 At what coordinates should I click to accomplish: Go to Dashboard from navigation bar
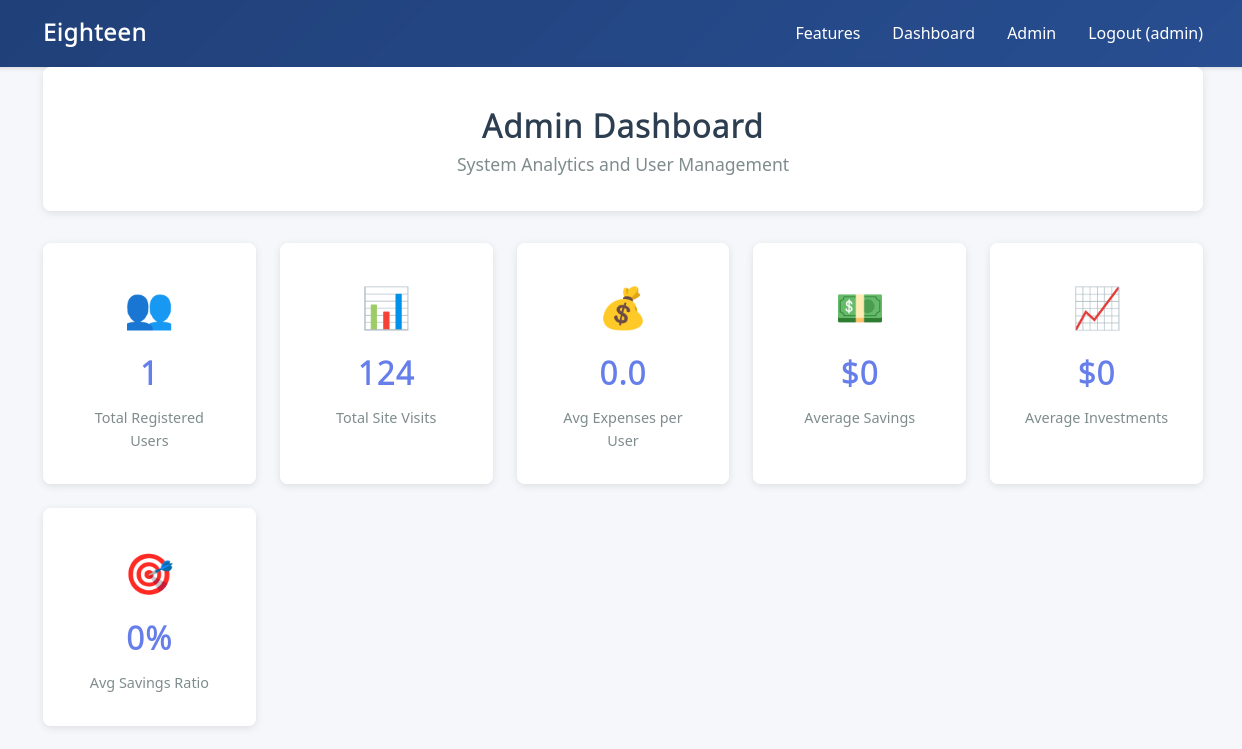coord(933,33)
